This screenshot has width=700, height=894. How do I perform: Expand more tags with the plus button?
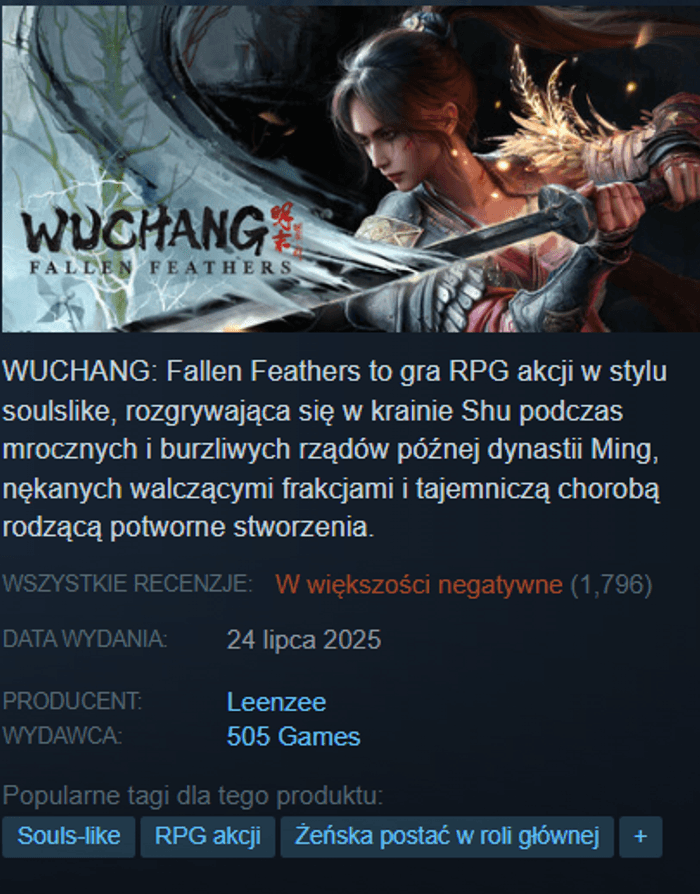(x=640, y=836)
